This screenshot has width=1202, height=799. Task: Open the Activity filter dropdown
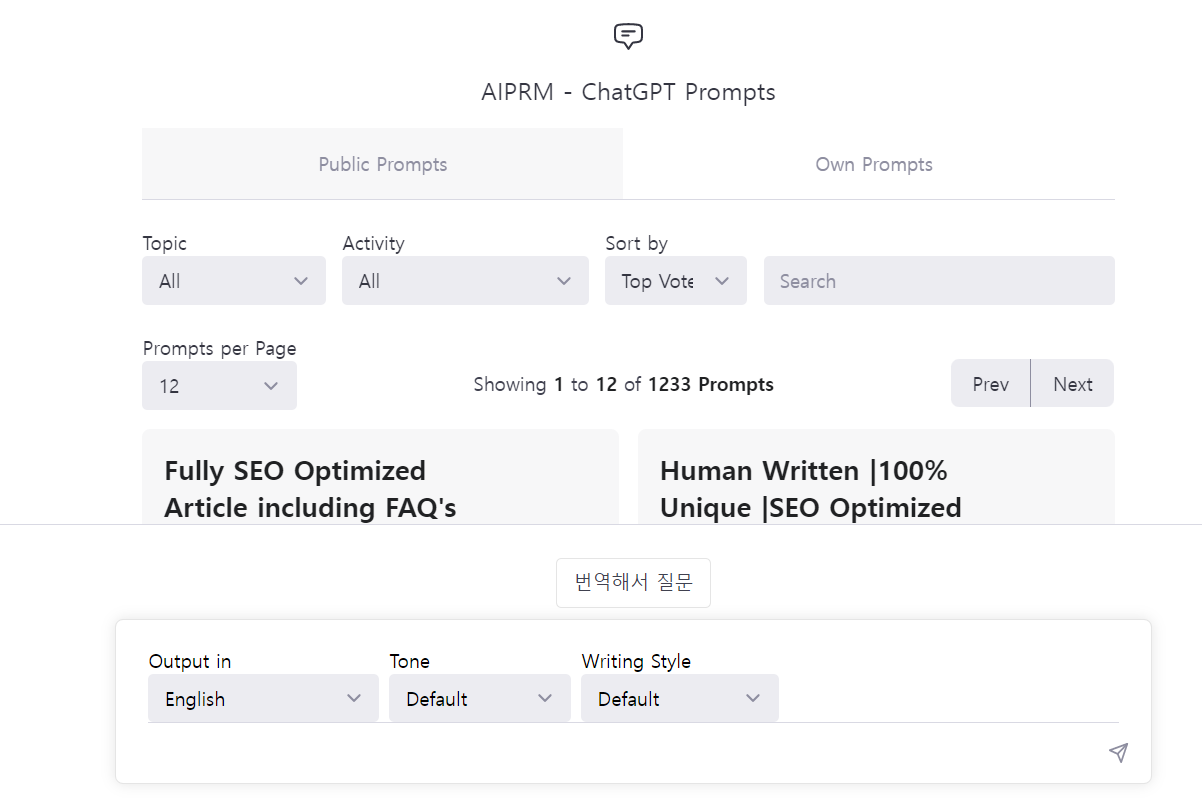point(465,281)
